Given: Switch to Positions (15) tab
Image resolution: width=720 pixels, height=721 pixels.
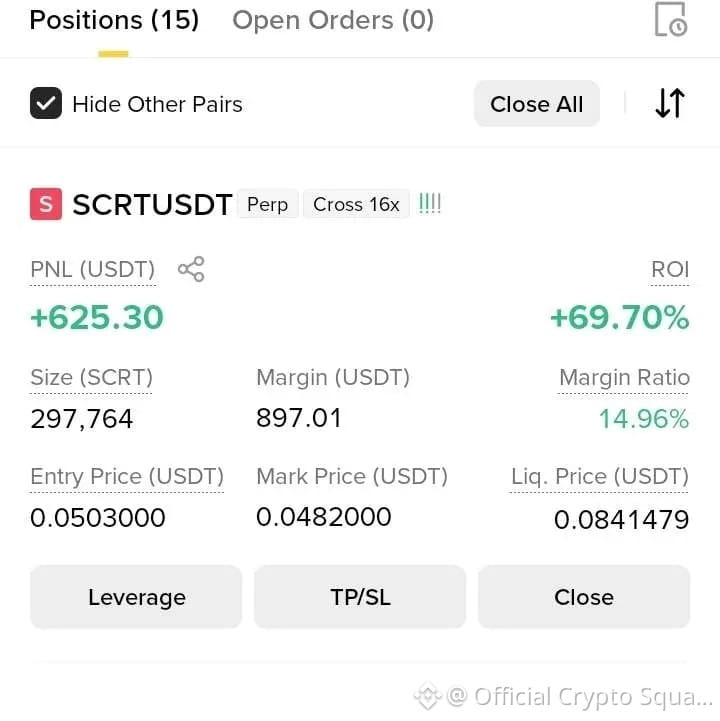Looking at the screenshot, I should click(x=114, y=20).
